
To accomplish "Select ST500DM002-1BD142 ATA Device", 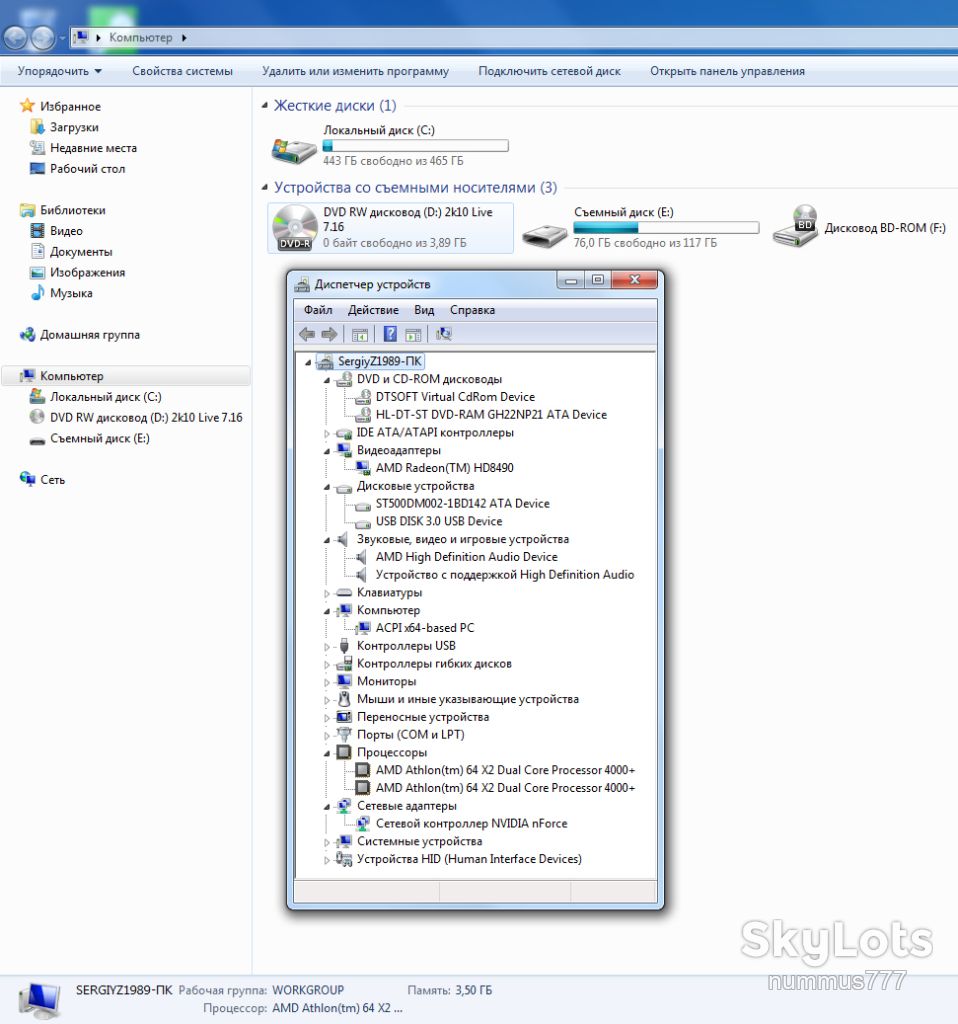I will pos(462,504).
